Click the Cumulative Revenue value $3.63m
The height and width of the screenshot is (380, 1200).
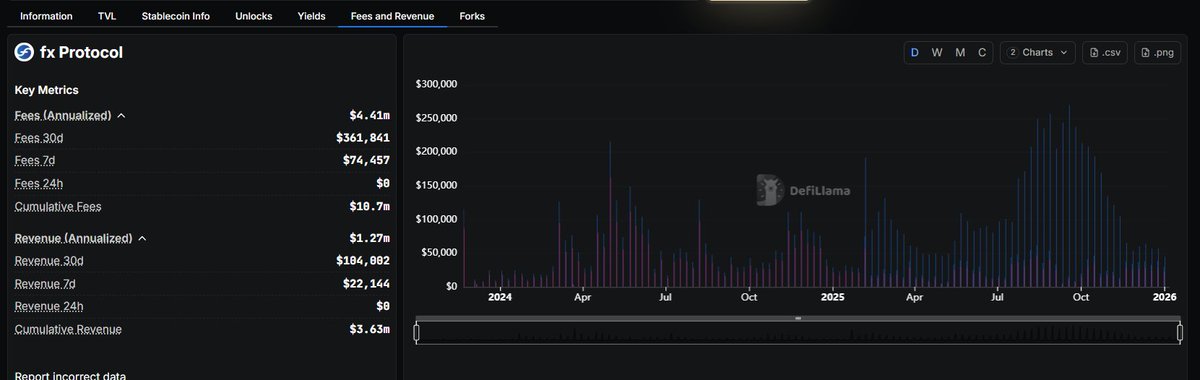(x=370, y=329)
